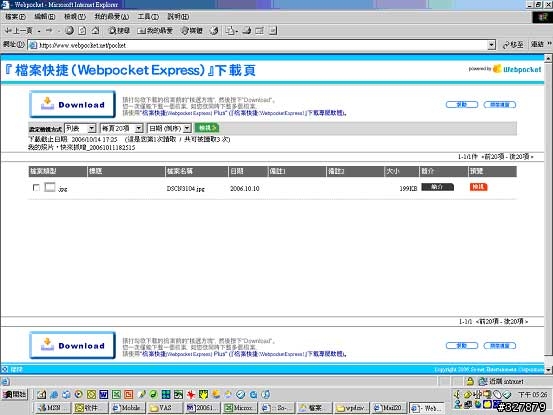Switch to the wpdmv folder taskbar button
Image resolution: width=553 pixels, height=415 pixels.
351,408
